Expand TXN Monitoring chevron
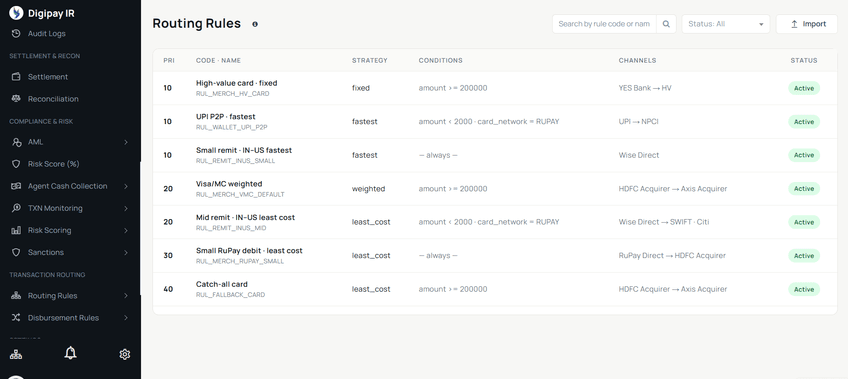 coord(126,208)
